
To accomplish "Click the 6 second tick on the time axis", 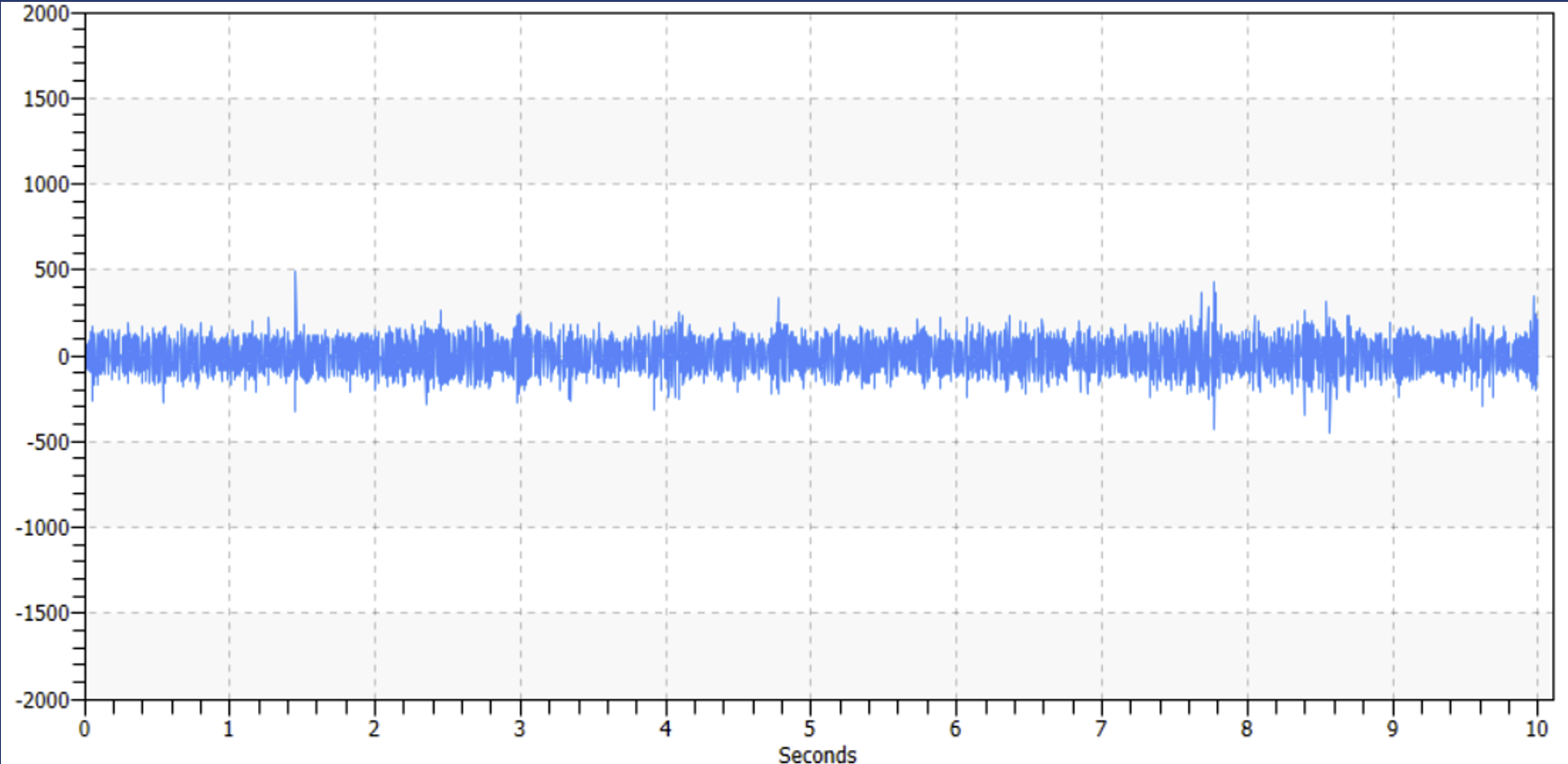I will pos(955,729).
